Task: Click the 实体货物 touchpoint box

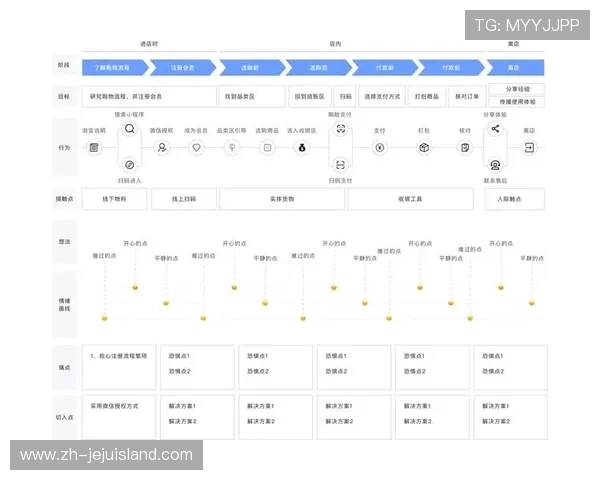Action: click(282, 199)
